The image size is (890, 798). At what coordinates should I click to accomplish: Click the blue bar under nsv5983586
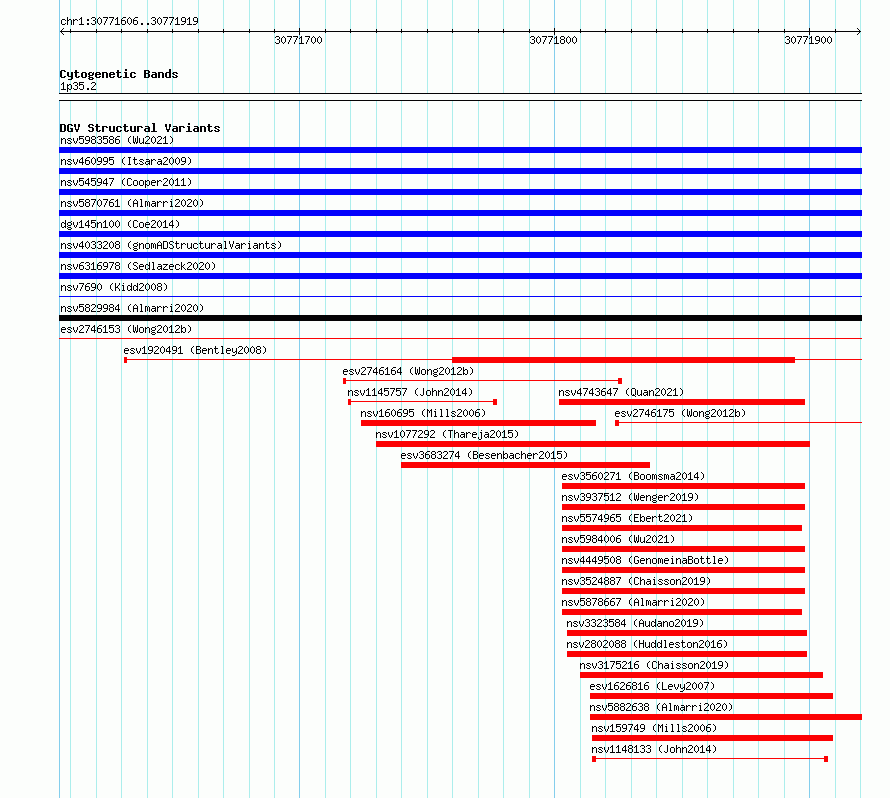pos(460,150)
